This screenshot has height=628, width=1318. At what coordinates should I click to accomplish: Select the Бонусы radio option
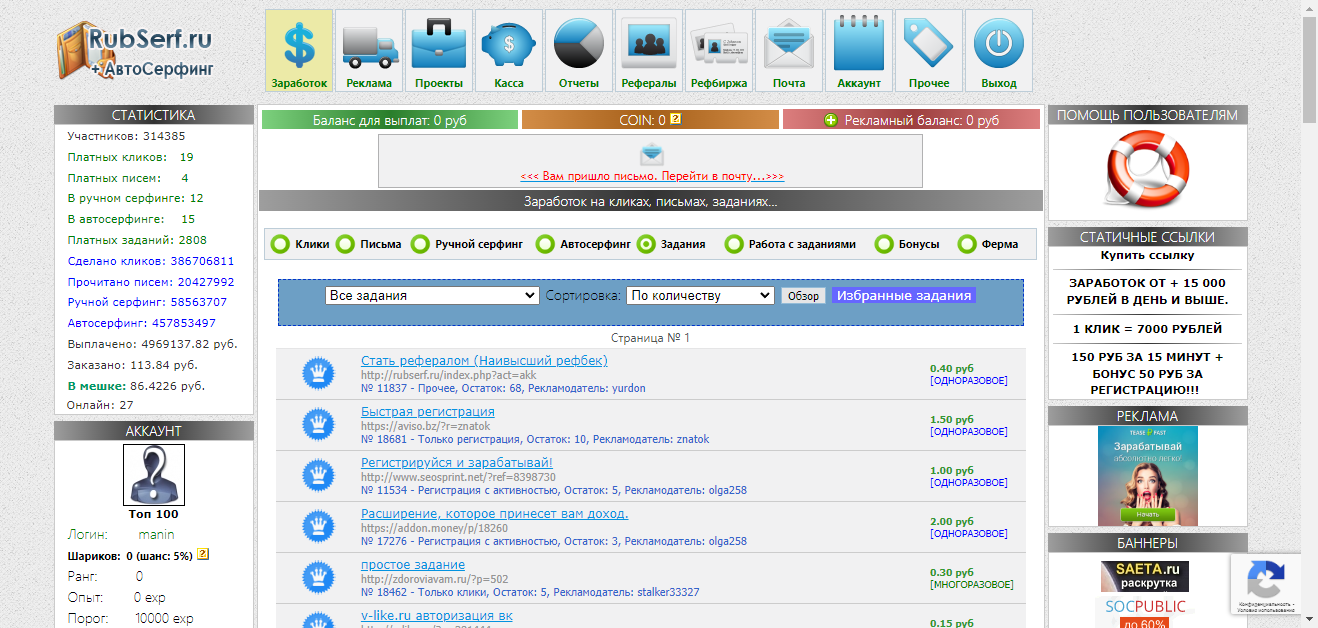(x=884, y=244)
